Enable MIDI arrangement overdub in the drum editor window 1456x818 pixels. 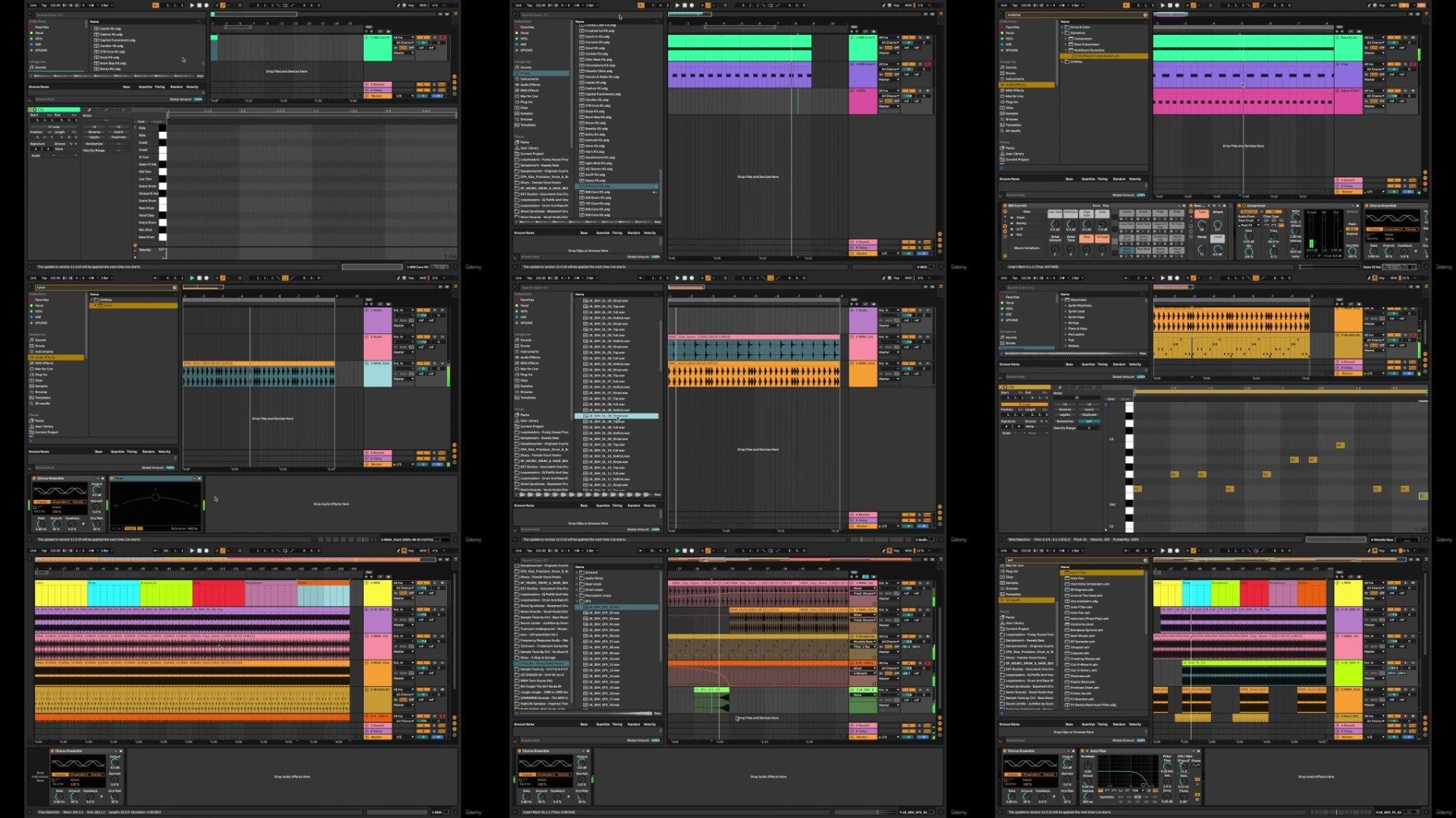pyautogui.click(x=217, y=5)
